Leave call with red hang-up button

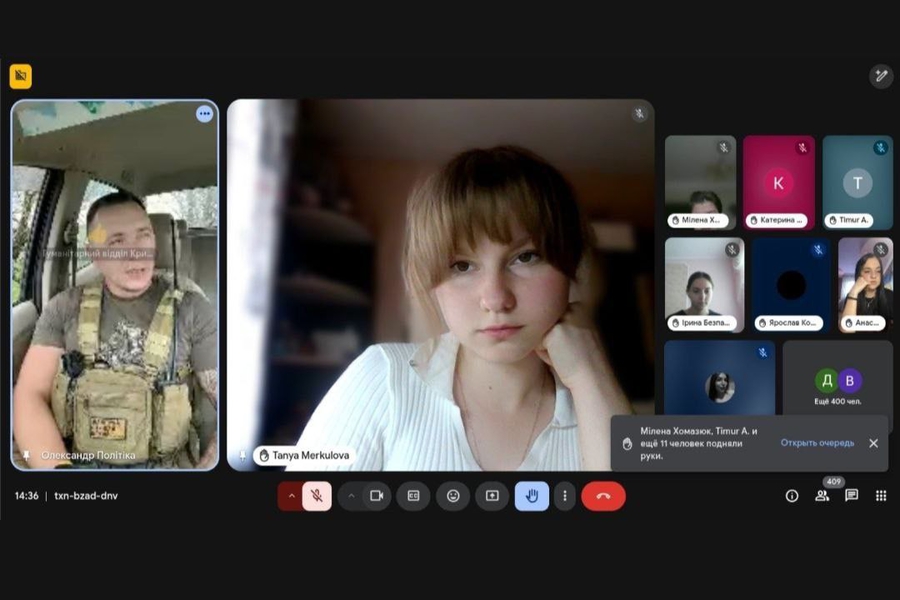603,496
